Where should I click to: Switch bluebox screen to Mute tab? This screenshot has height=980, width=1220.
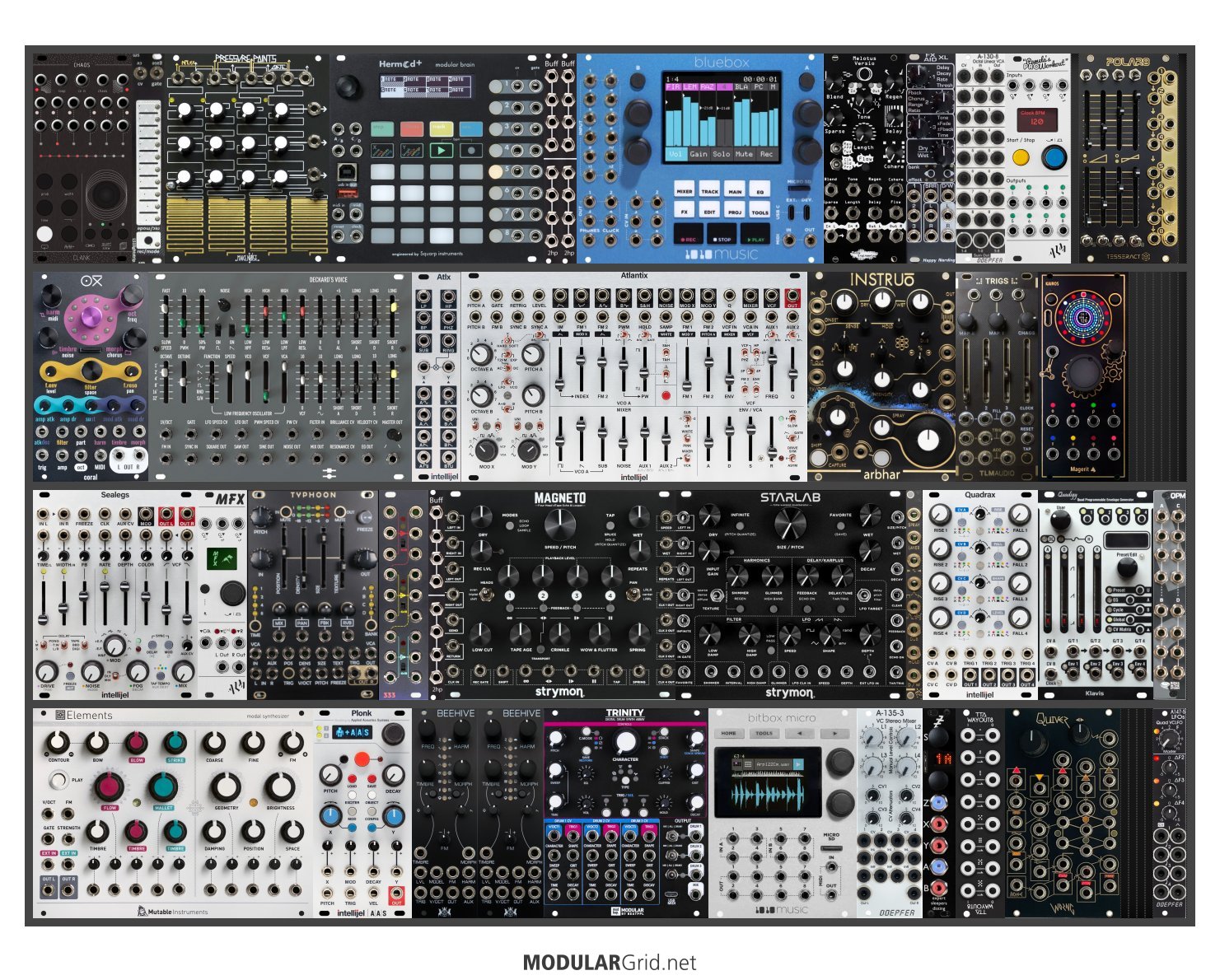click(x=745, y=154)
